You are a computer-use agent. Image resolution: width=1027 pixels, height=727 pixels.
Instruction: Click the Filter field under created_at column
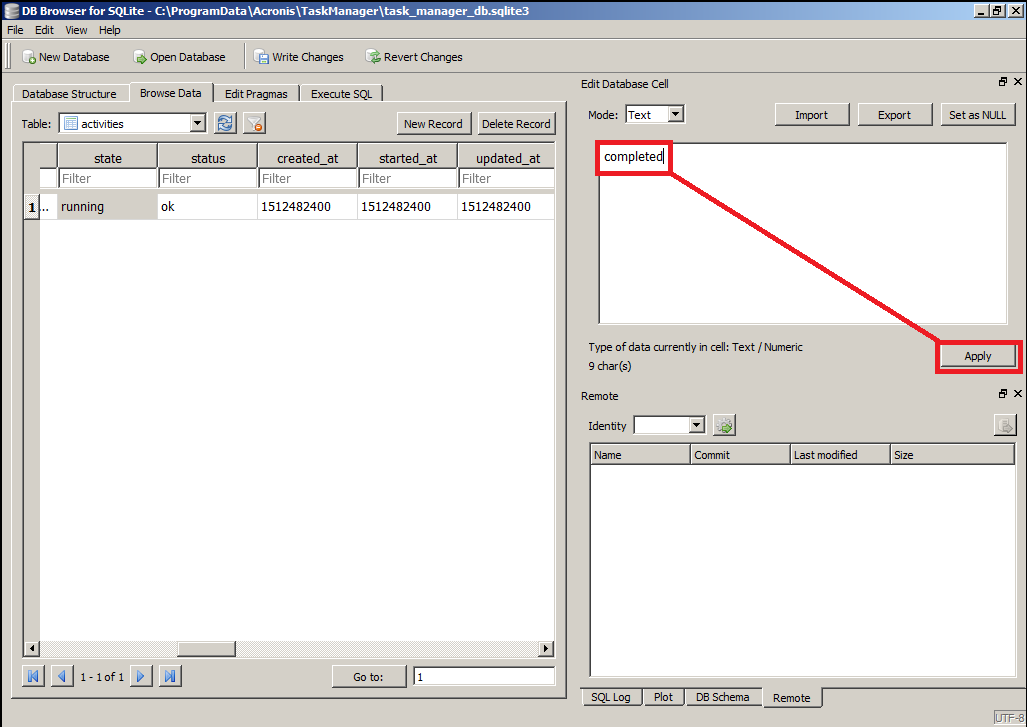point(308,178)
